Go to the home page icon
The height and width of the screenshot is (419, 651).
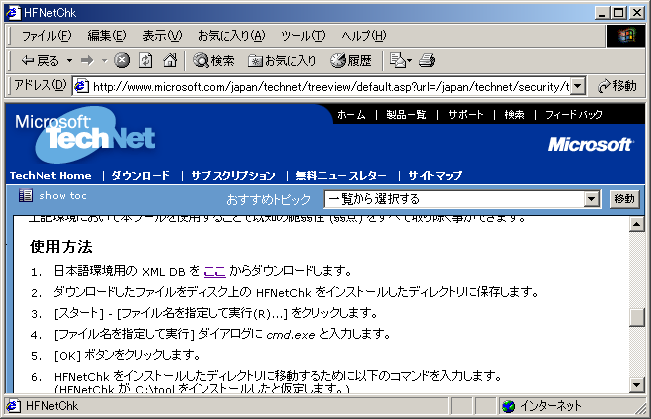[170, 61]
